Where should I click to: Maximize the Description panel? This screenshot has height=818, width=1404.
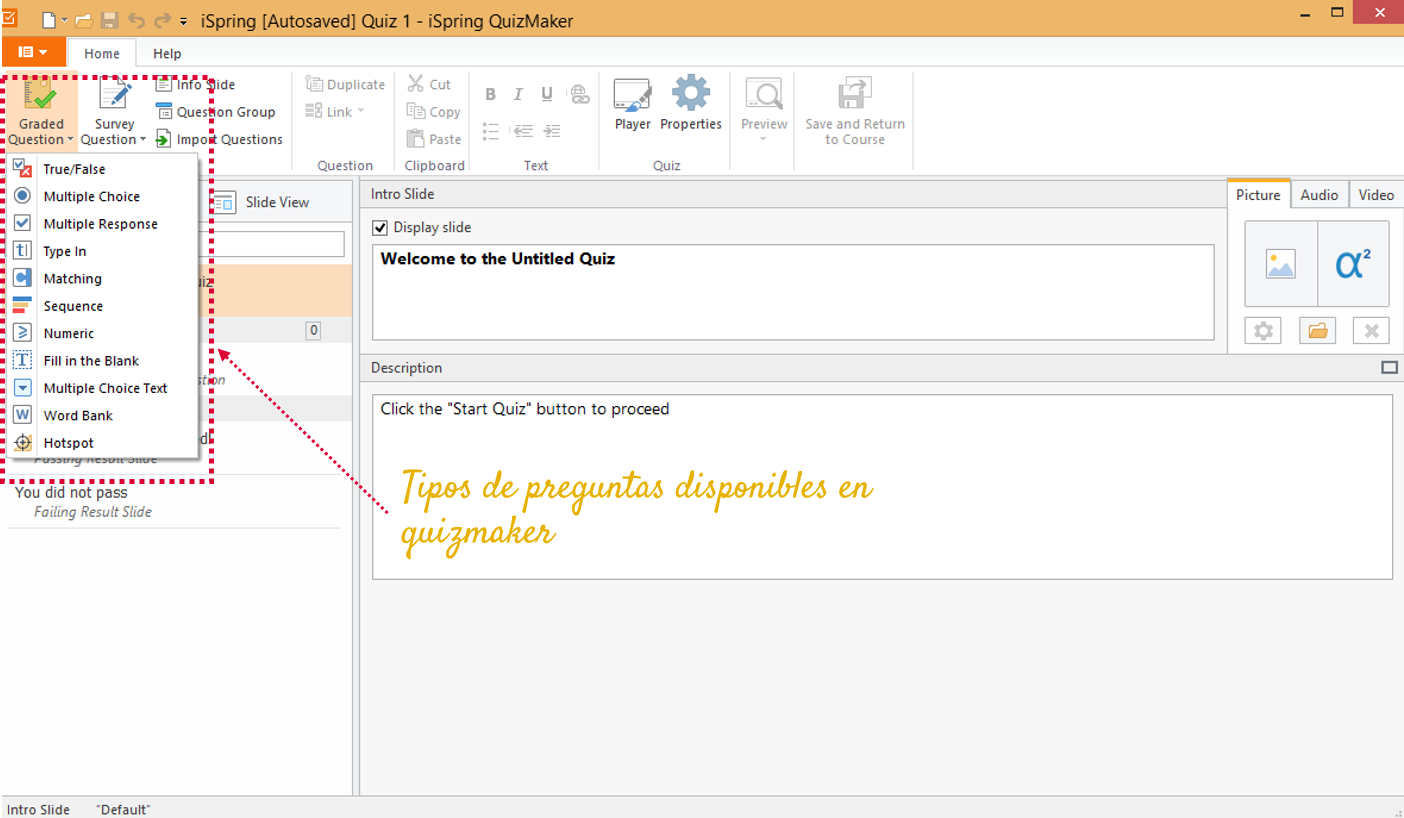point(1389,368)
